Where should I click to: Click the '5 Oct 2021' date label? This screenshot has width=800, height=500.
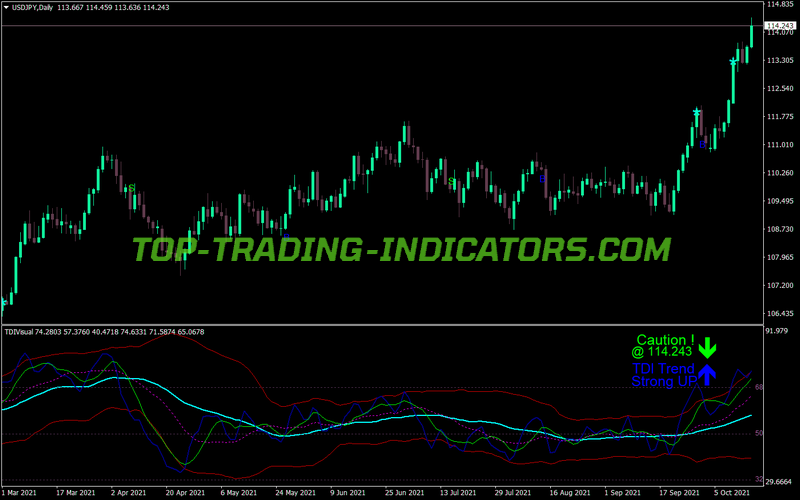(732, 493)
